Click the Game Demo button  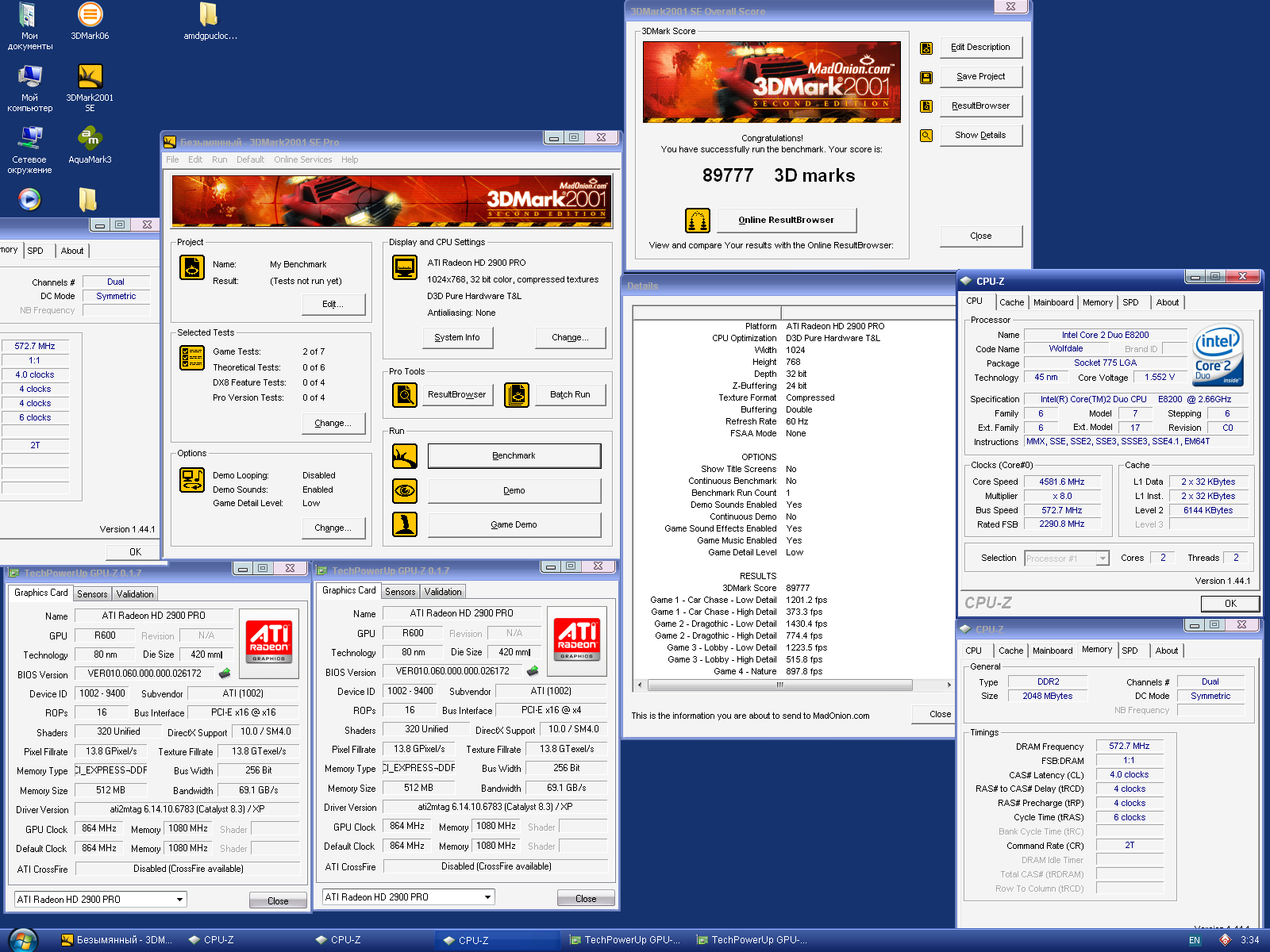[514, 525]
